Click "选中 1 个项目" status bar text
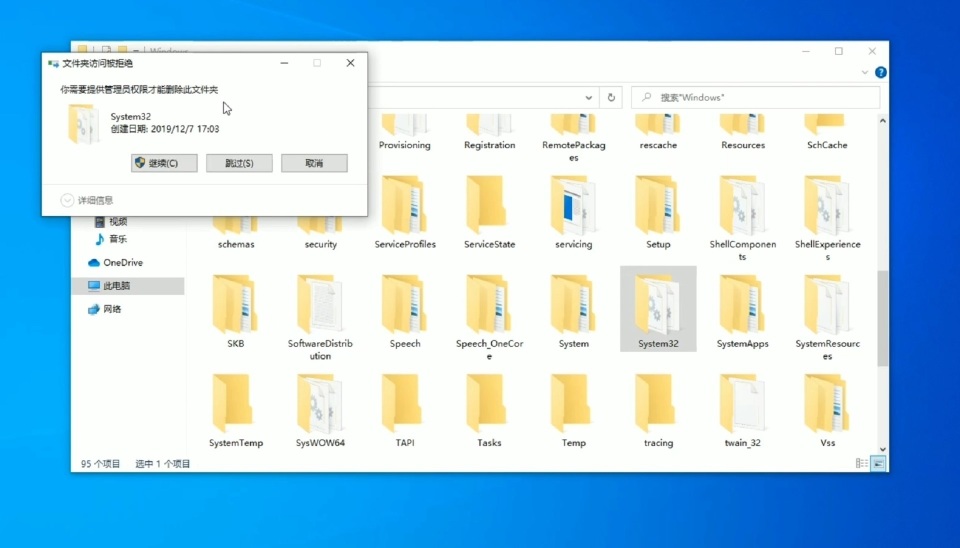 163,464
